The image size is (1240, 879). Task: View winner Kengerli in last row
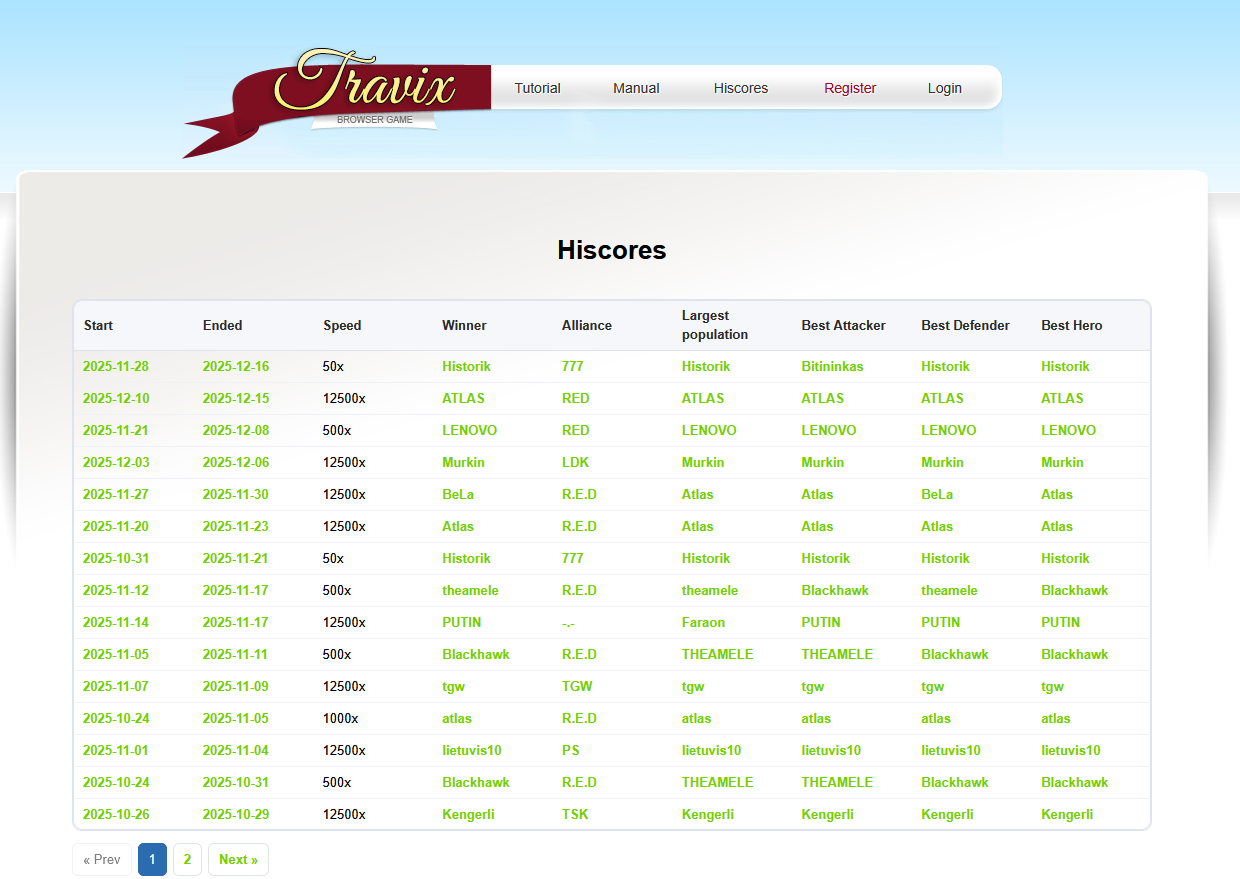468,815
